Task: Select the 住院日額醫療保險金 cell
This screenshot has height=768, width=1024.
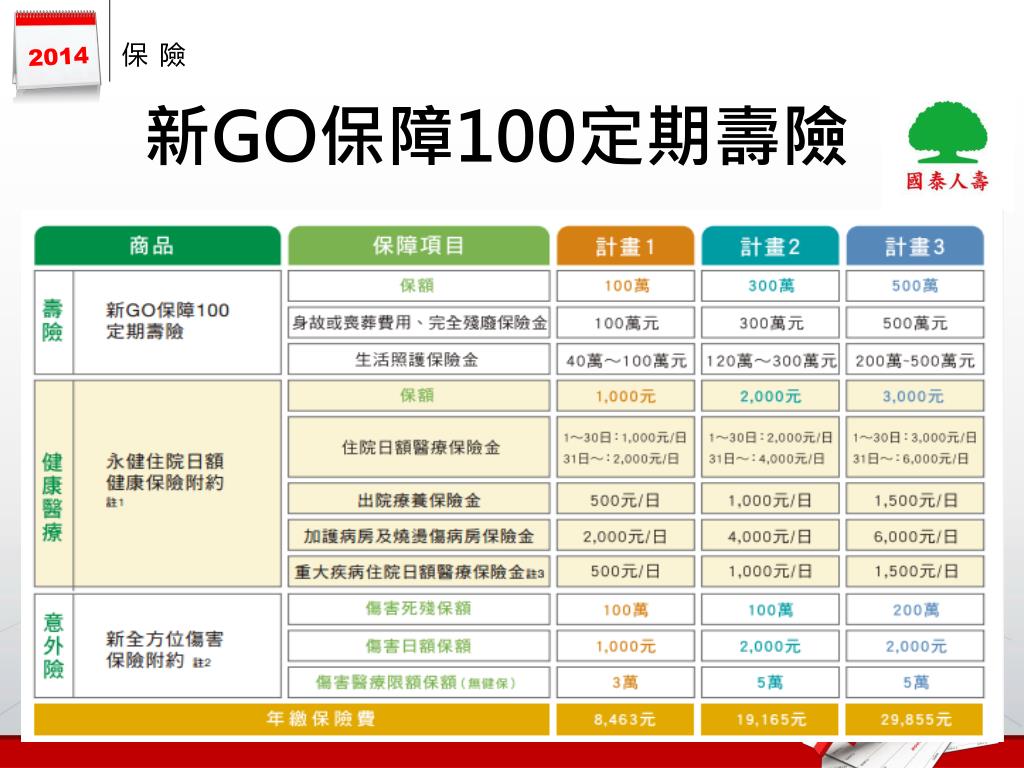Action: [419, 447]
